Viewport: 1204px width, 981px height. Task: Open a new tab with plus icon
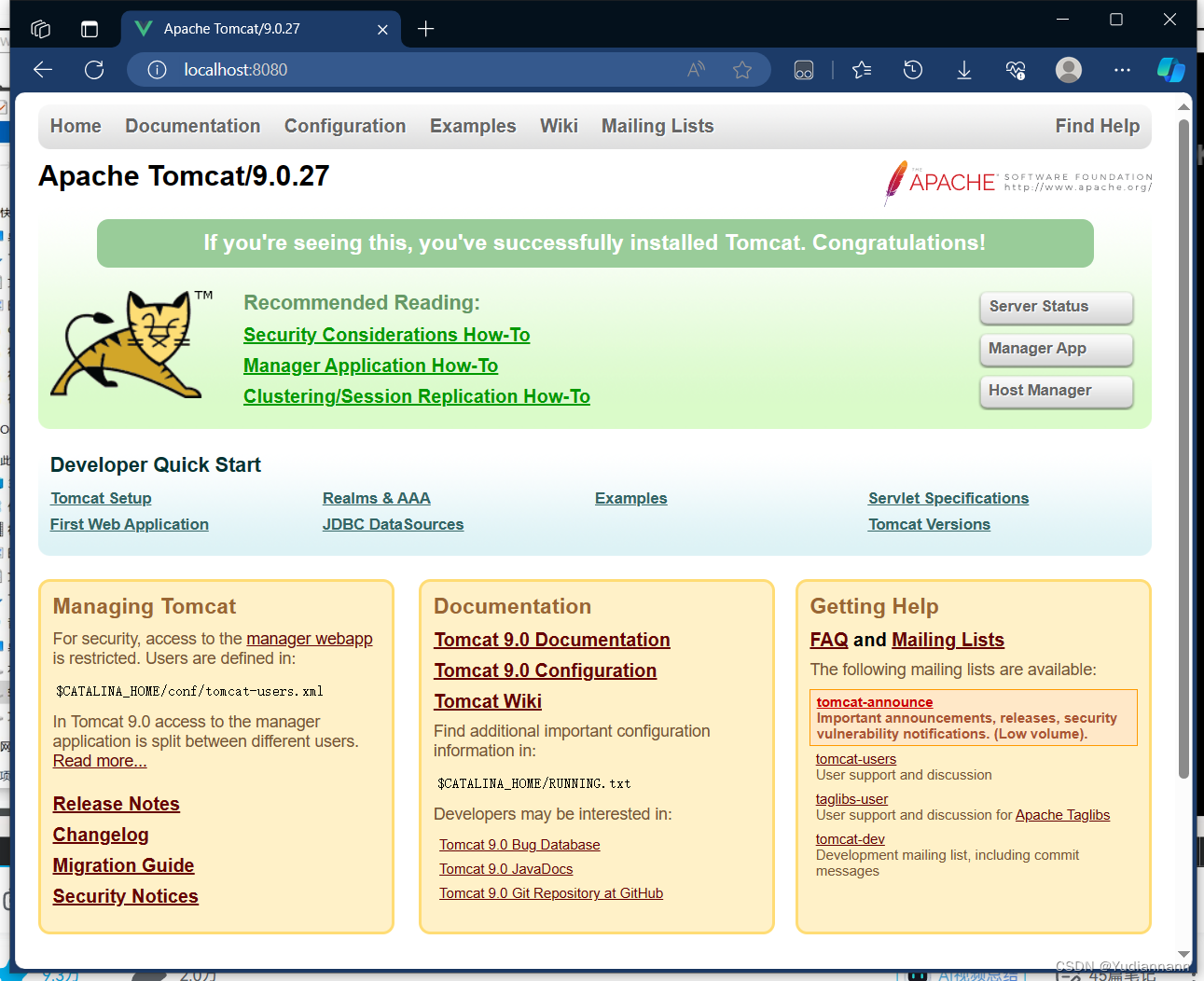[426, 29]
